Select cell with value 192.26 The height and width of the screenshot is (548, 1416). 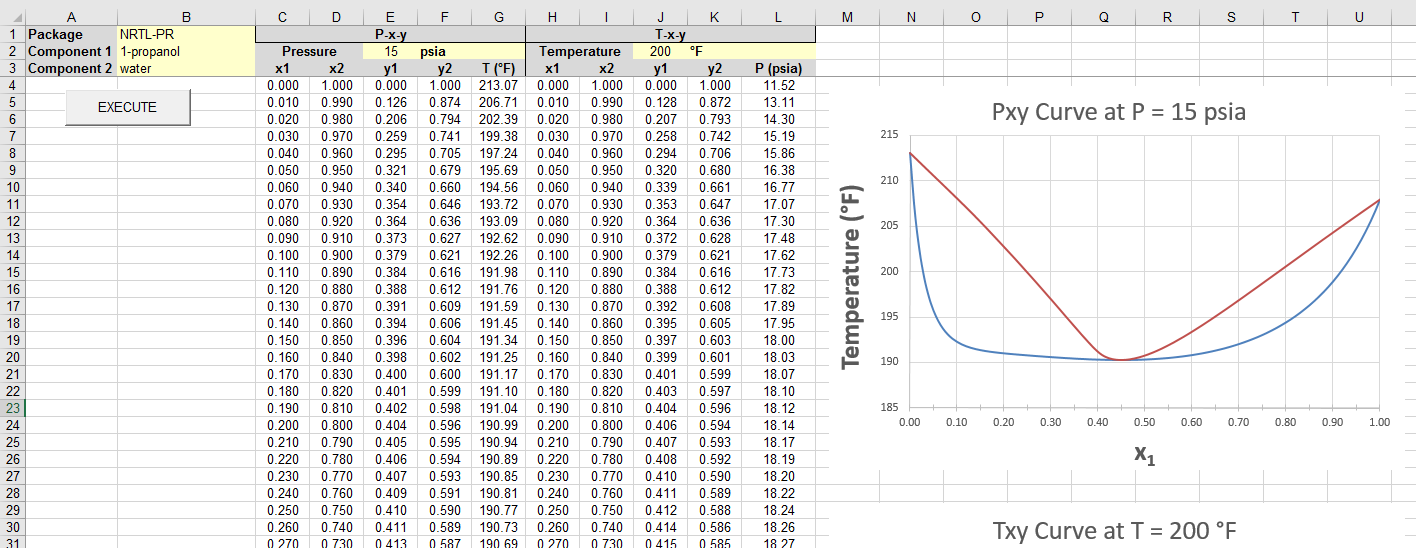point(499,255)
